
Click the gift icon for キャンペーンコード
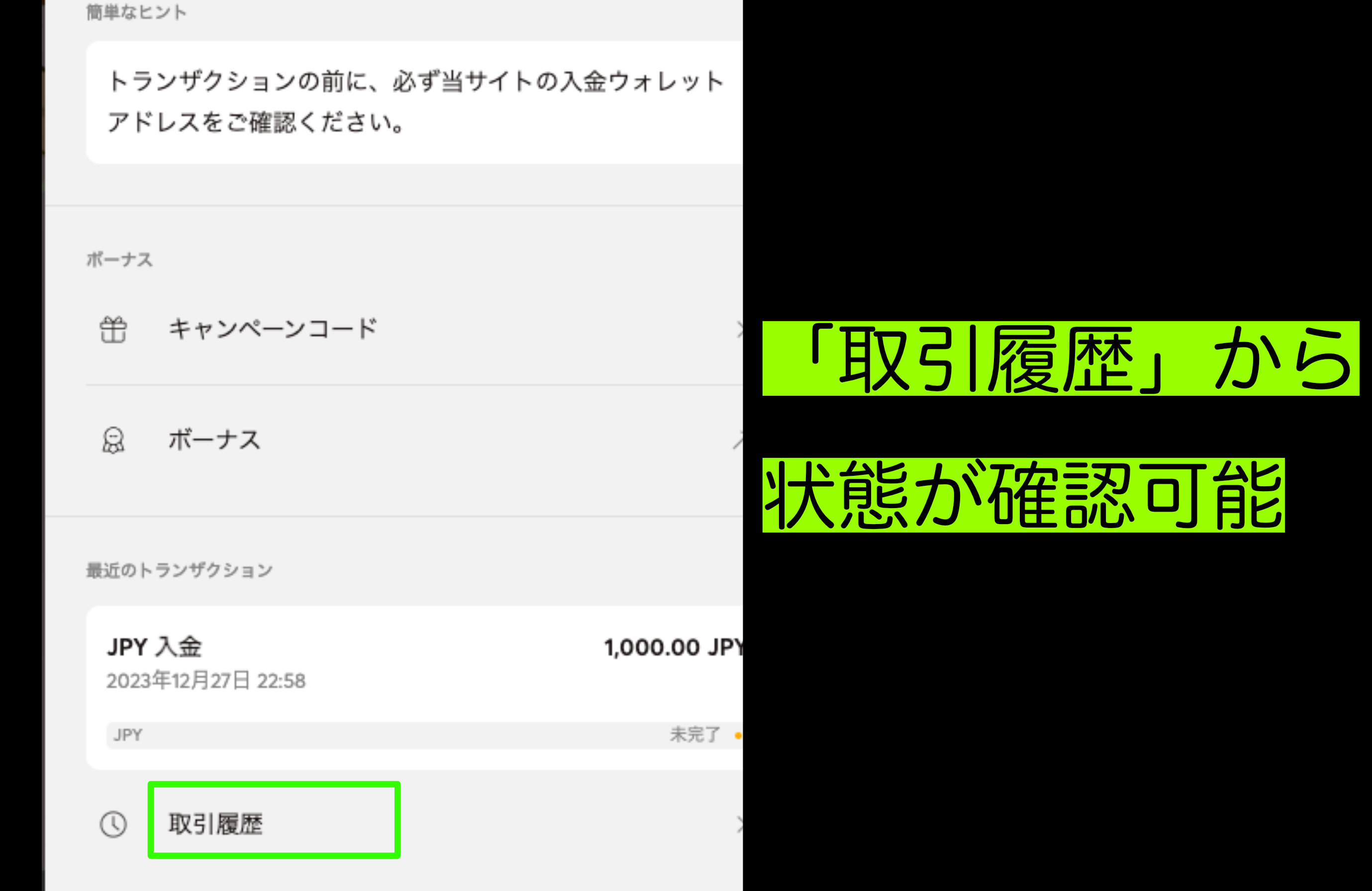109,328
